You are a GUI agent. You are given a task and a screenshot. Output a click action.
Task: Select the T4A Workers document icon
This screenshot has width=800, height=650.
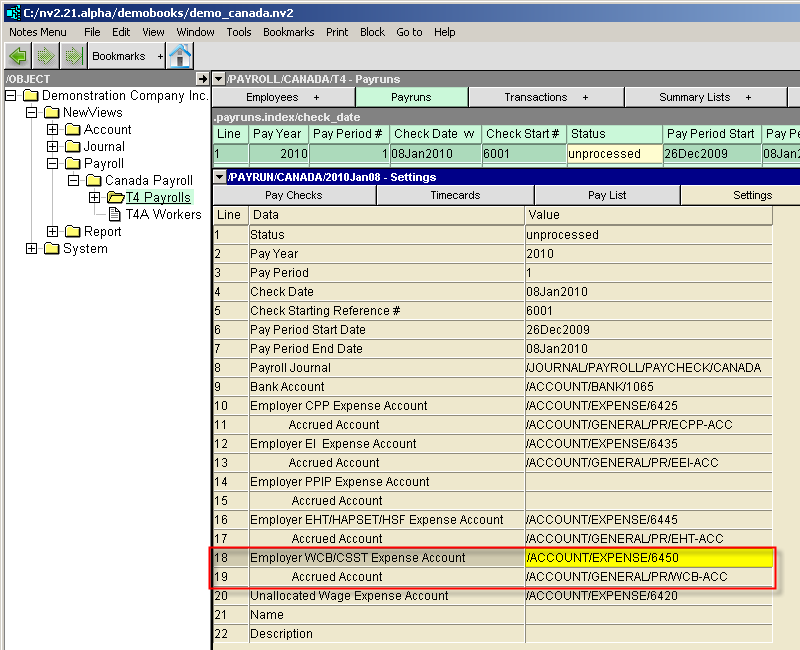pos(114,214)
